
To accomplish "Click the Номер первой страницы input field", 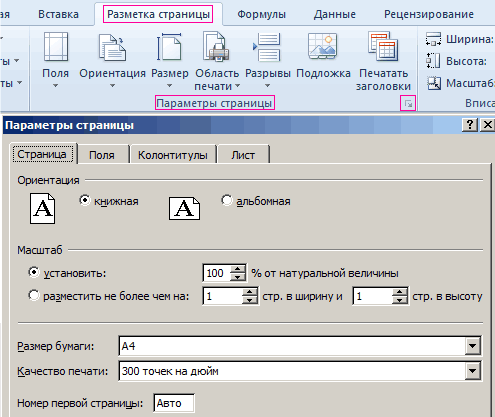I will pos(174,403).
